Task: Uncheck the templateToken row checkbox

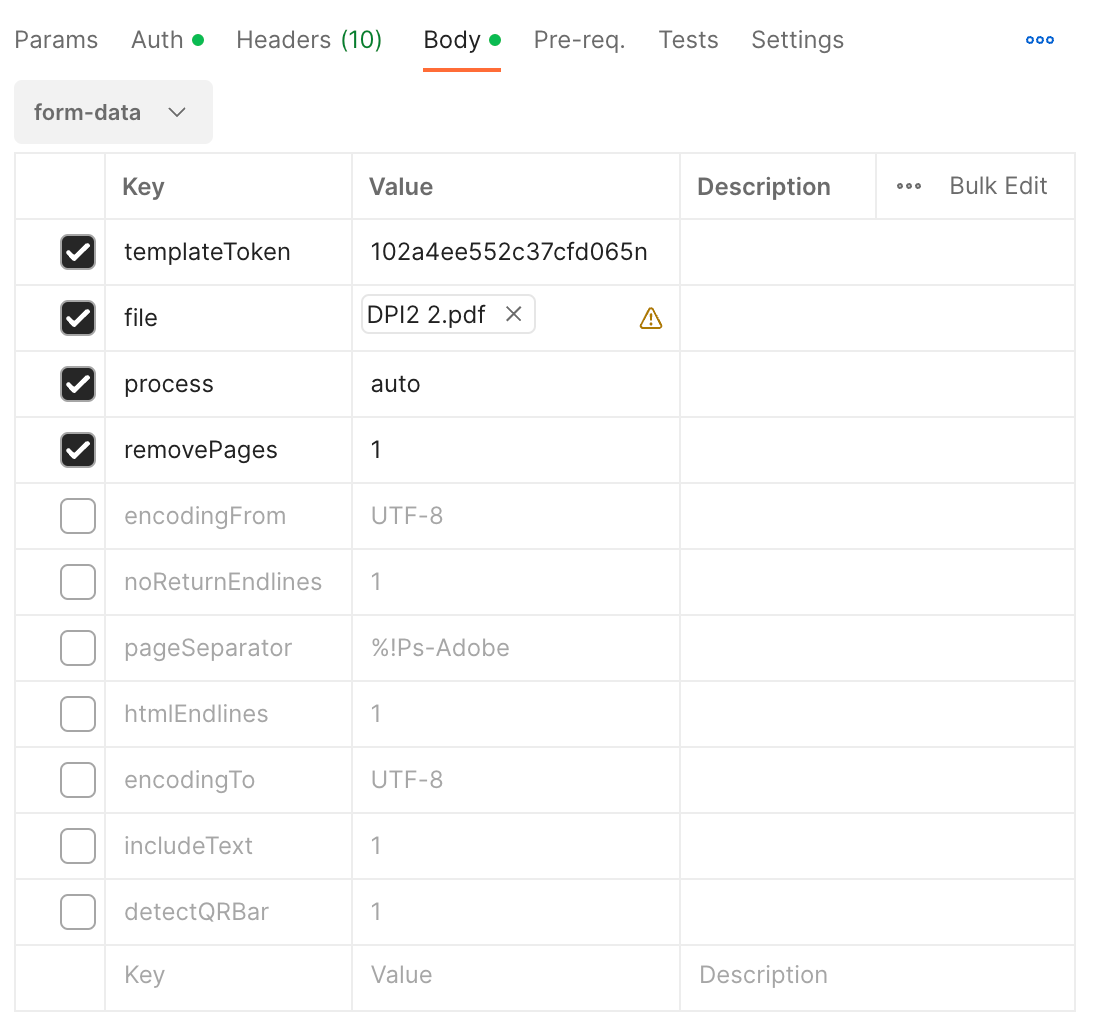Action: pos(78,252)
